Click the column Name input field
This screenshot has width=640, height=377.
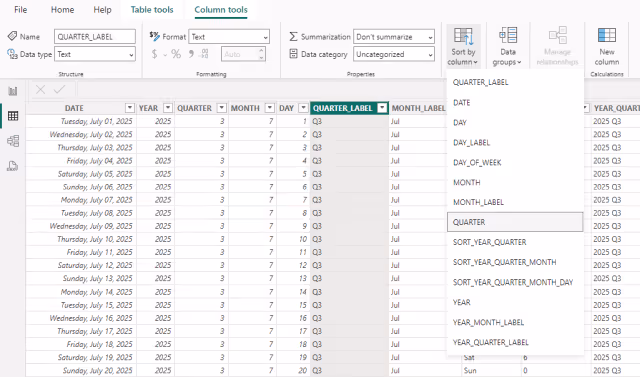95,37
